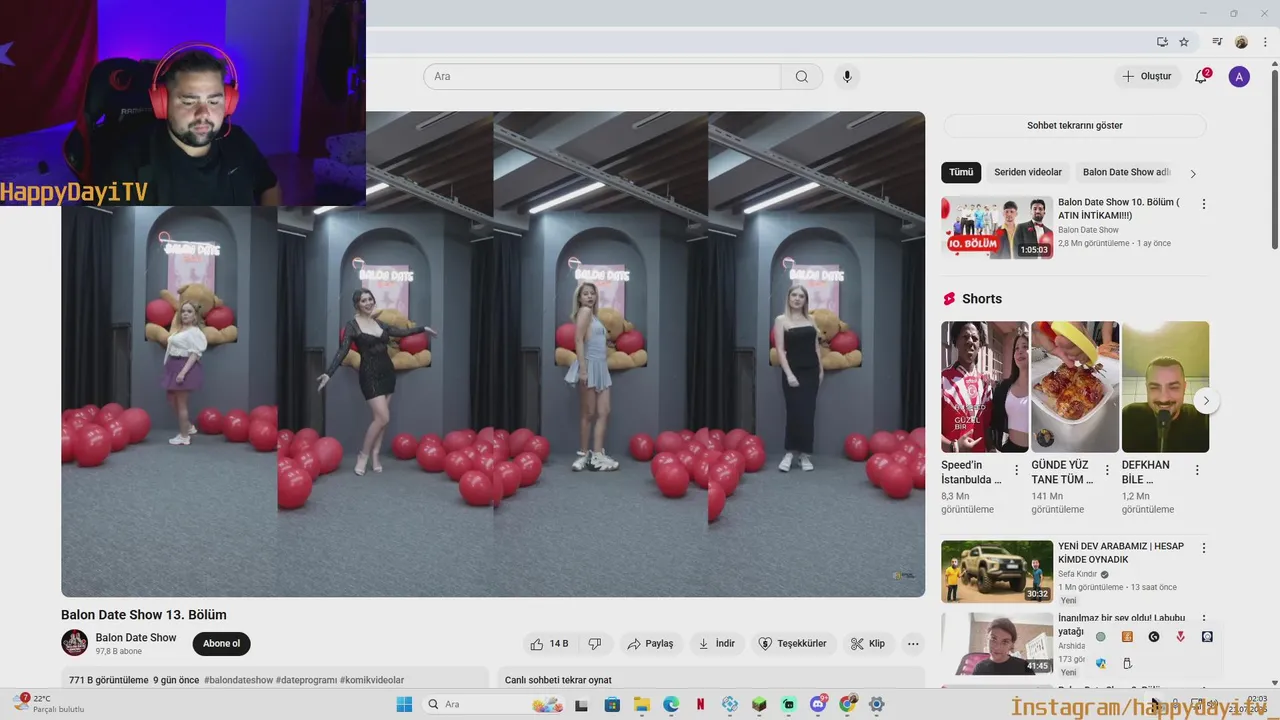1280x720 pixels.
Task: Click Windows Security tray icon
Action: click(1100, 663)
